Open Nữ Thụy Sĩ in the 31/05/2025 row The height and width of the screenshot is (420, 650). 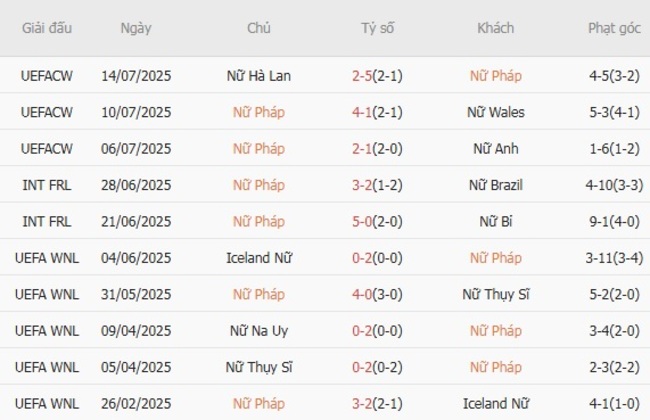[496, 294]
